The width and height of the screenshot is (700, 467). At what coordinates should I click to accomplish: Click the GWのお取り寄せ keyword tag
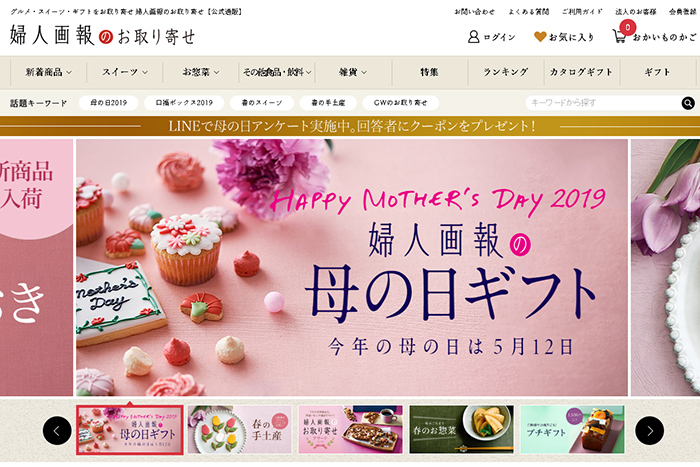coord(400,103)
